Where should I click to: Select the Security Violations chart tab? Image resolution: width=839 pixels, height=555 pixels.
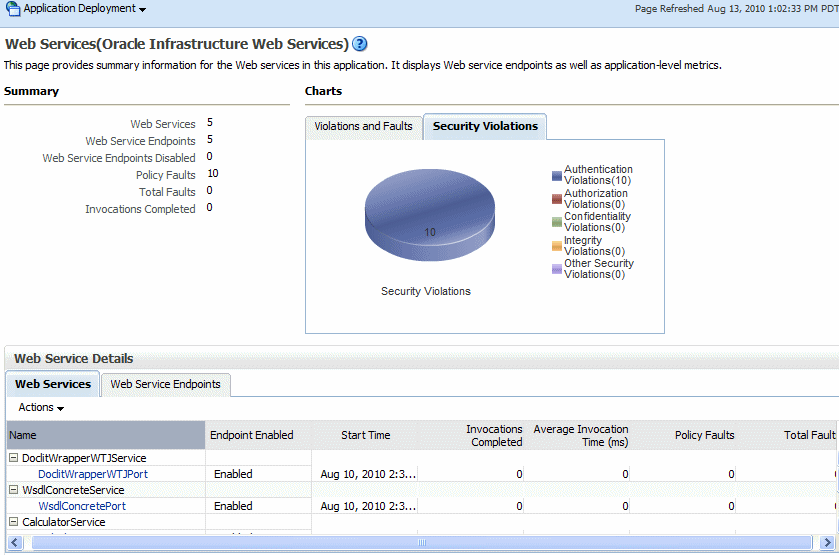pyautogui.click(x=485, y=126)
